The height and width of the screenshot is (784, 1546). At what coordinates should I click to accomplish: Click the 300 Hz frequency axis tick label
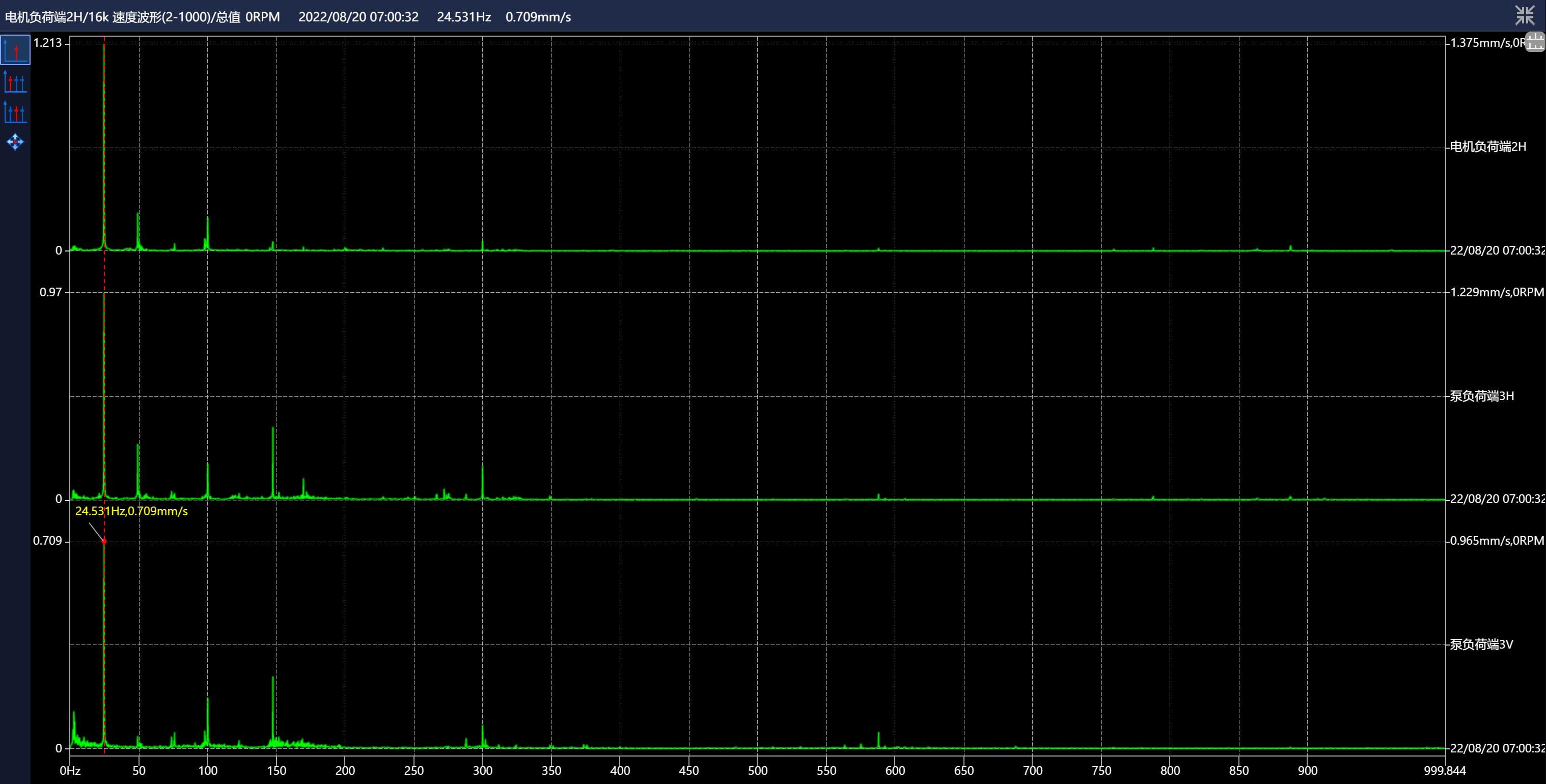pos(483,771)
